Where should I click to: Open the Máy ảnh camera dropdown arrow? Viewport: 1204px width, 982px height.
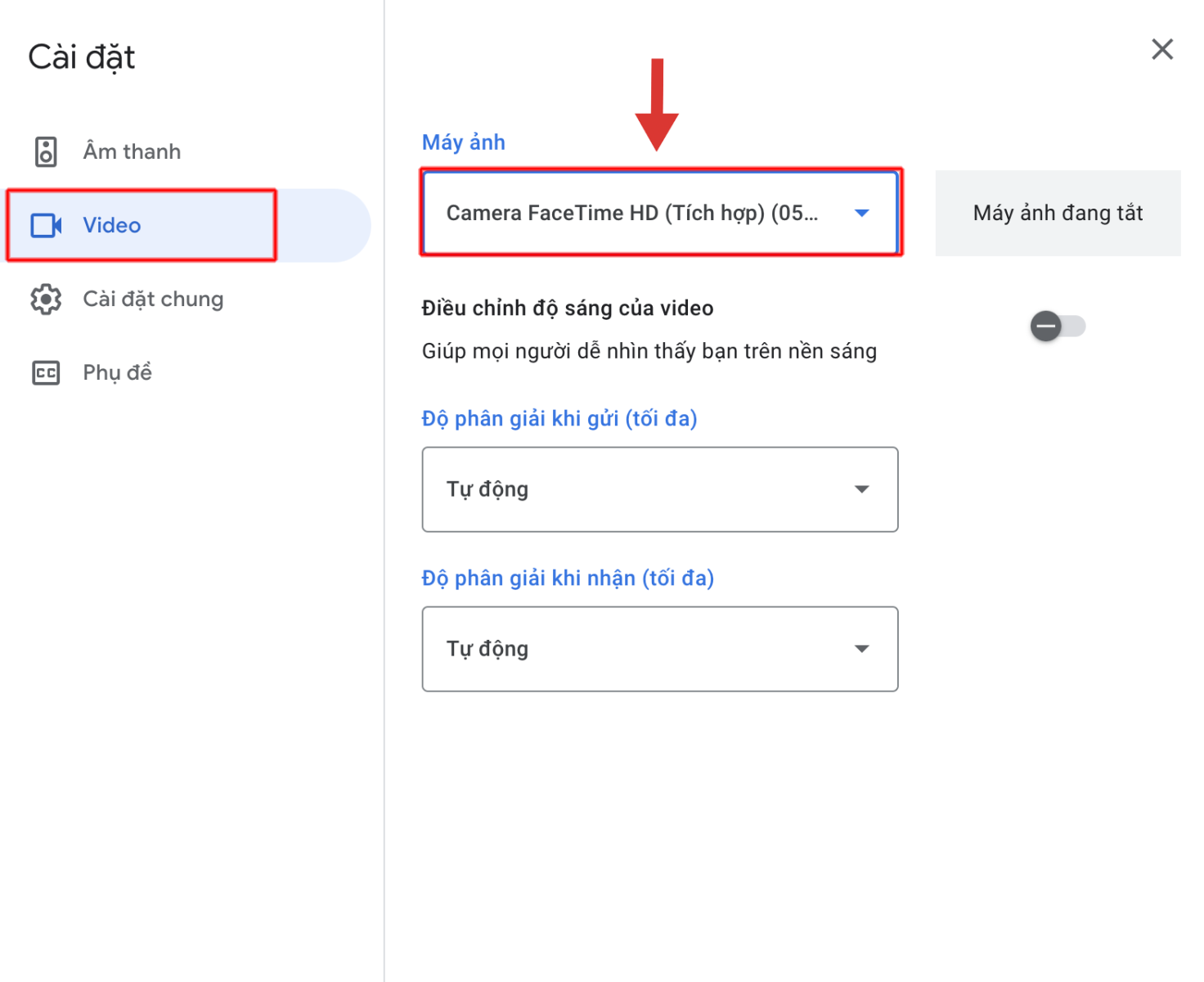[x=861, y=213]
